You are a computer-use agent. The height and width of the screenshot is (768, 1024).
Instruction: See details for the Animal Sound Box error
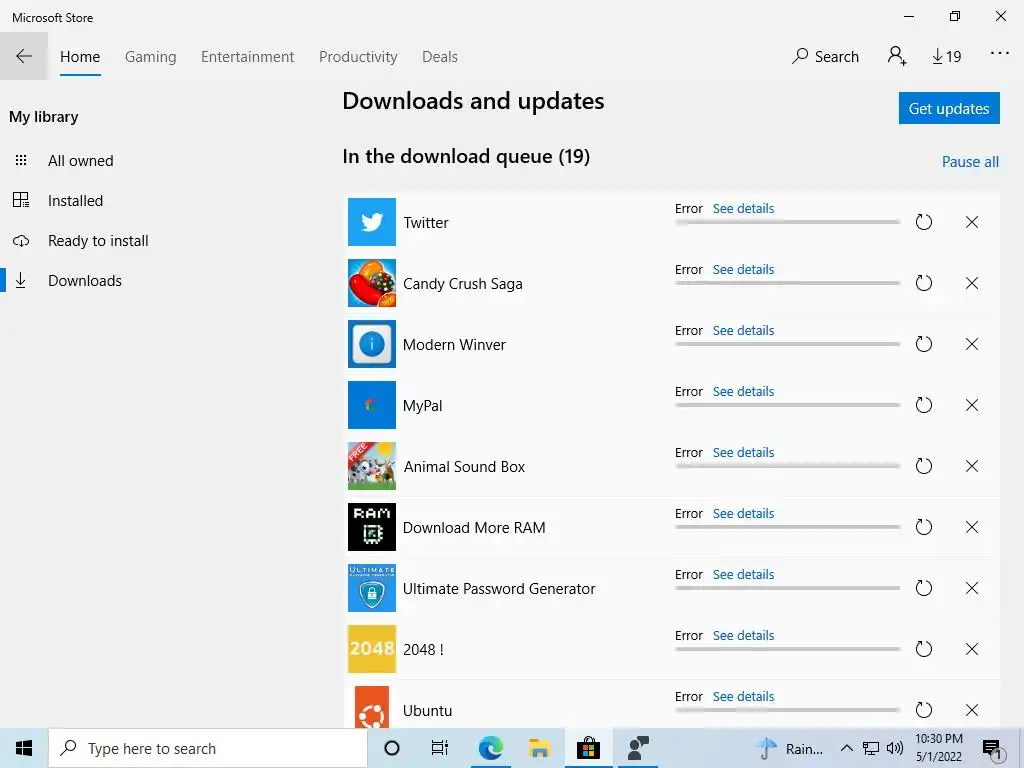click(x=743, y=453)
